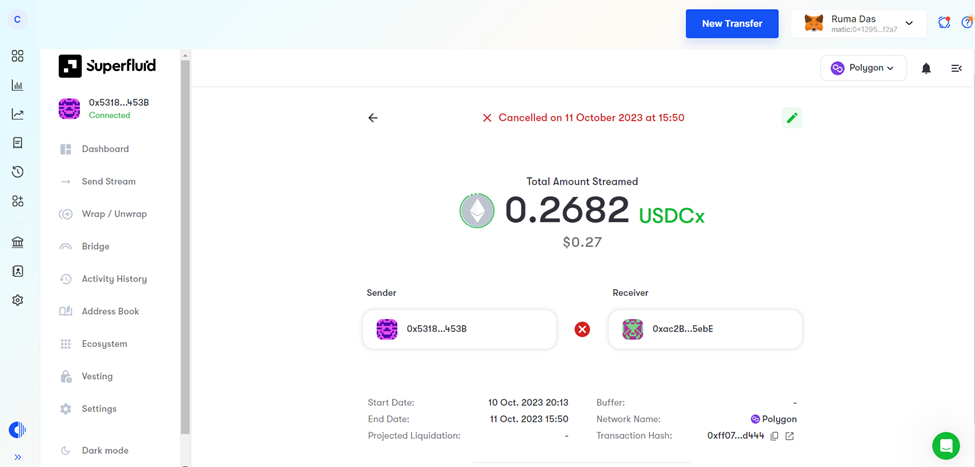975x467 pixels.
Task: Click the far-left bank icon
Action: 17,242
